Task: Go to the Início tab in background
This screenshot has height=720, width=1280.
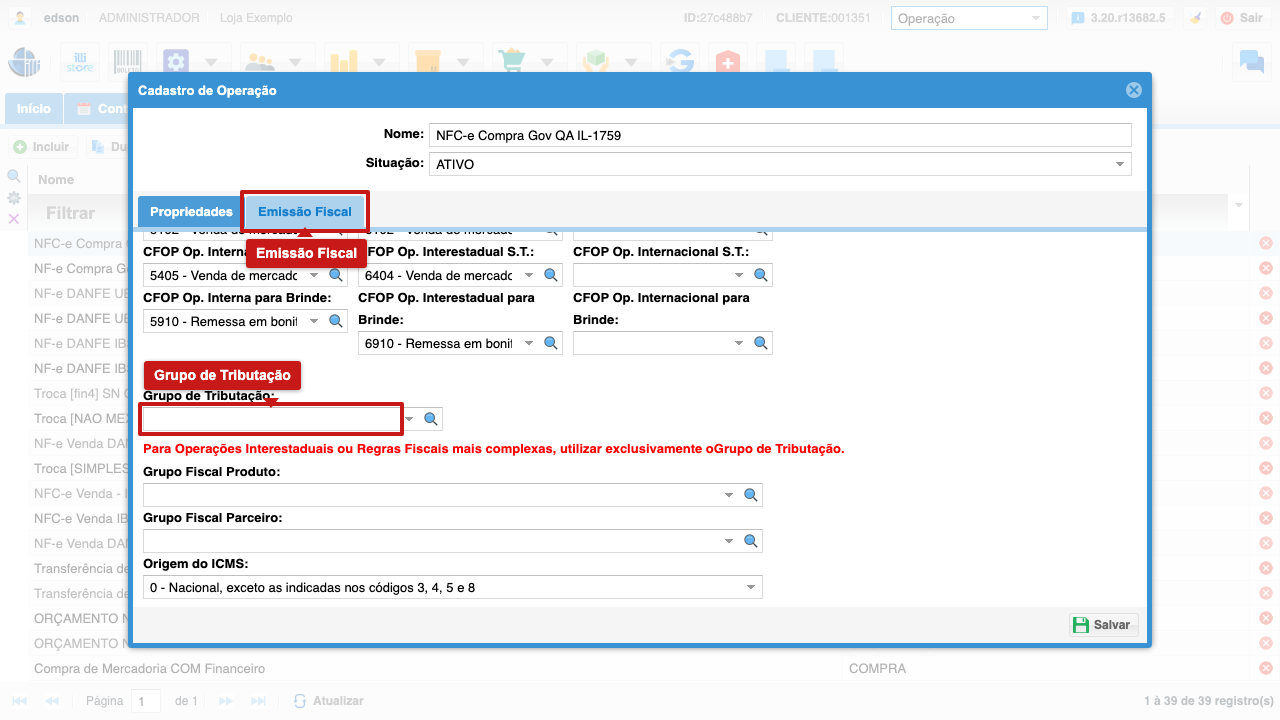Action: coord(34,108)
